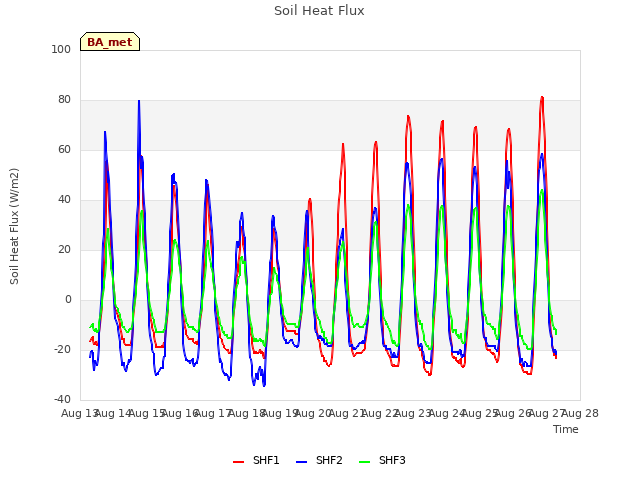The height and width of the screenshot is (480, 640).
Task: Click the Aug 13 x-axis tick label
Action: (80, 413)
